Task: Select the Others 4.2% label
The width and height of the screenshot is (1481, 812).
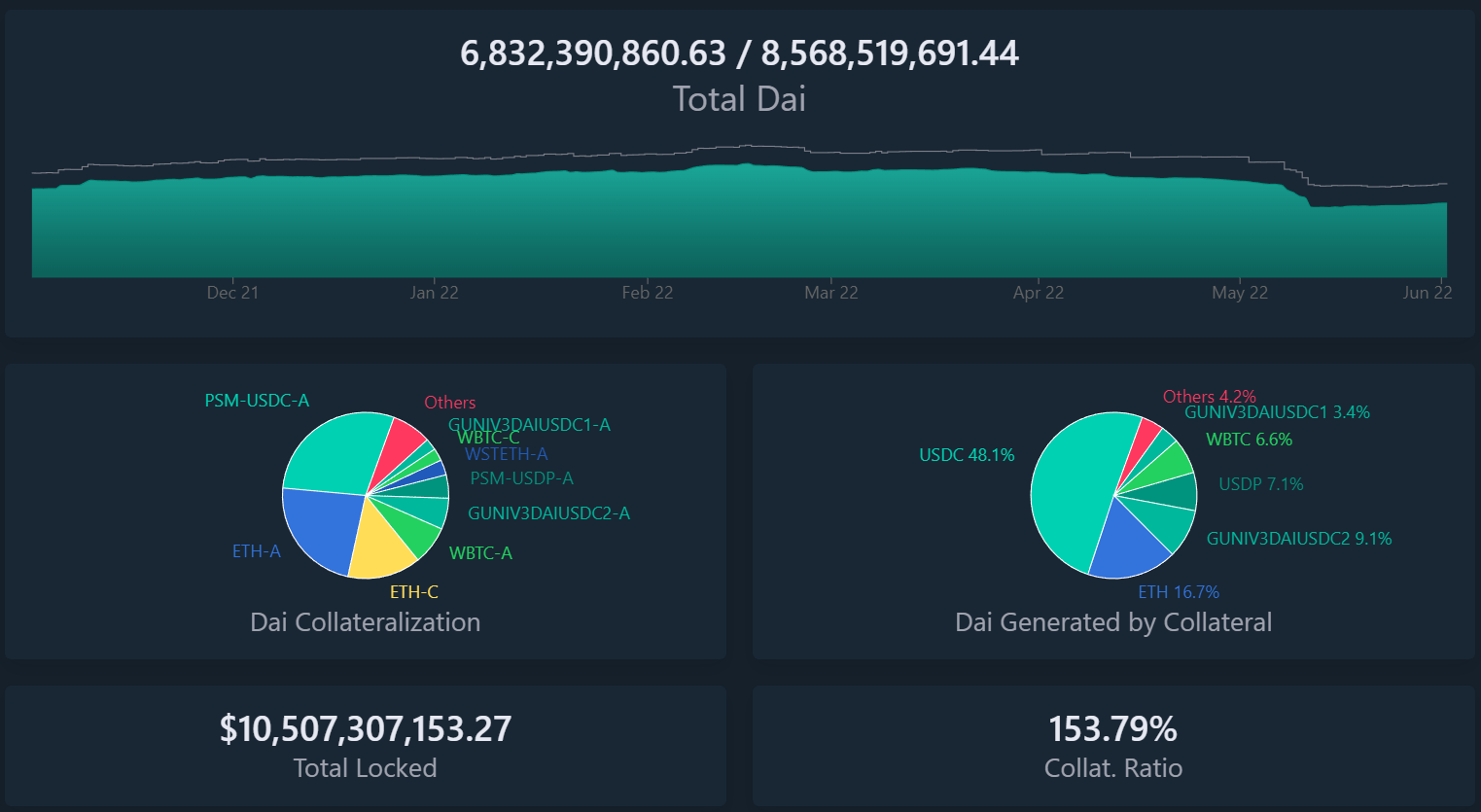Action: (1209, 397)
